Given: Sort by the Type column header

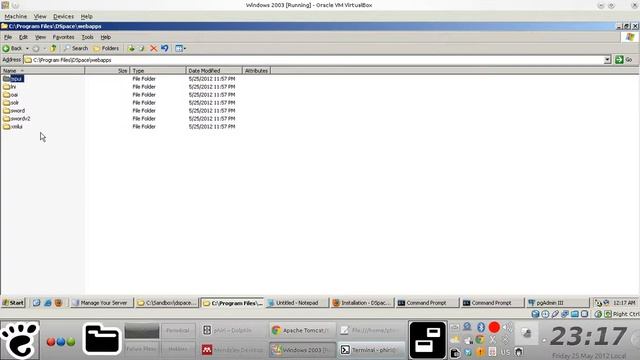Looking at the screenshot, I should (158, 71).
